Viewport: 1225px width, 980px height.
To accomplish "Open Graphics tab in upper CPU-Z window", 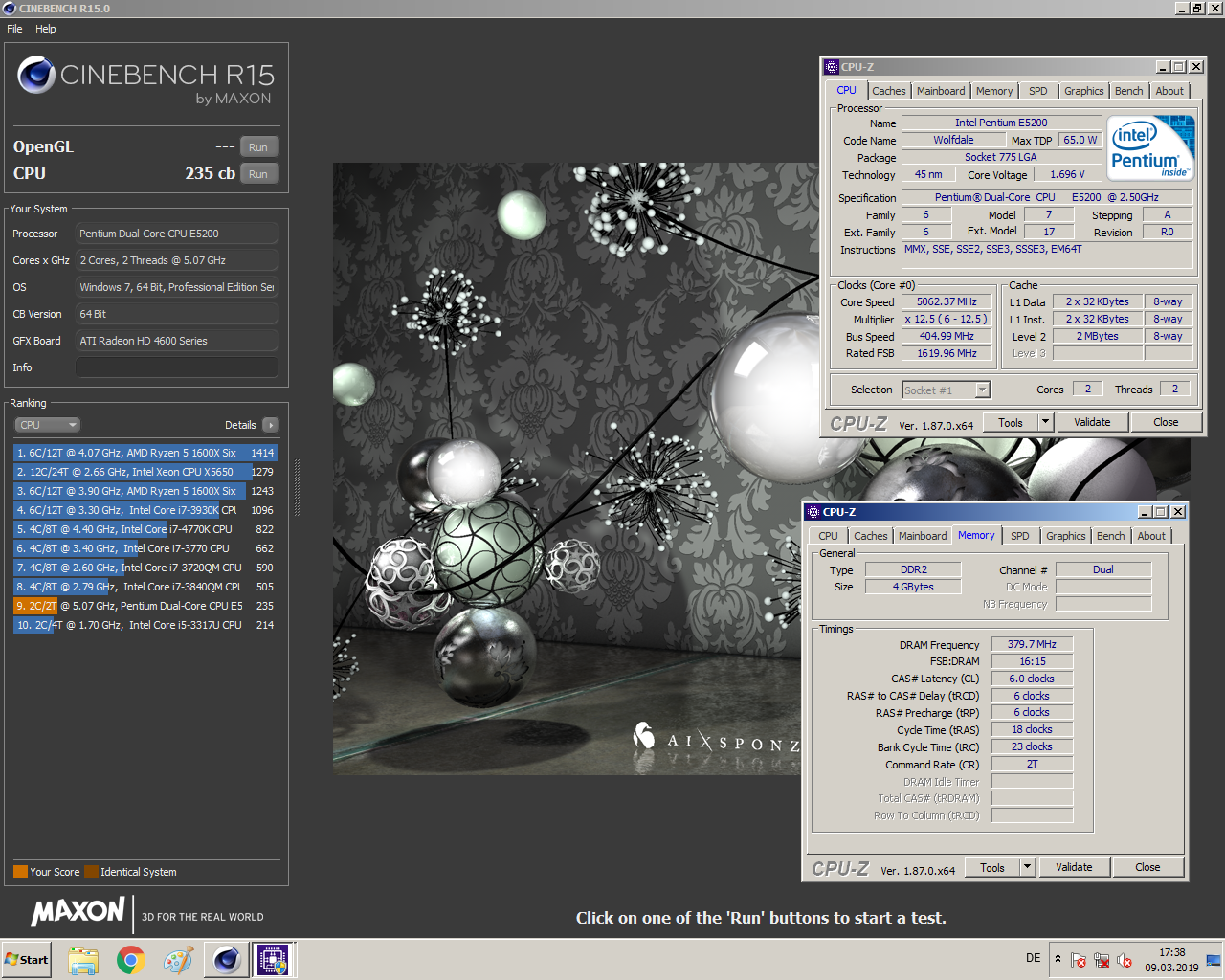I will pos(1084,91).
